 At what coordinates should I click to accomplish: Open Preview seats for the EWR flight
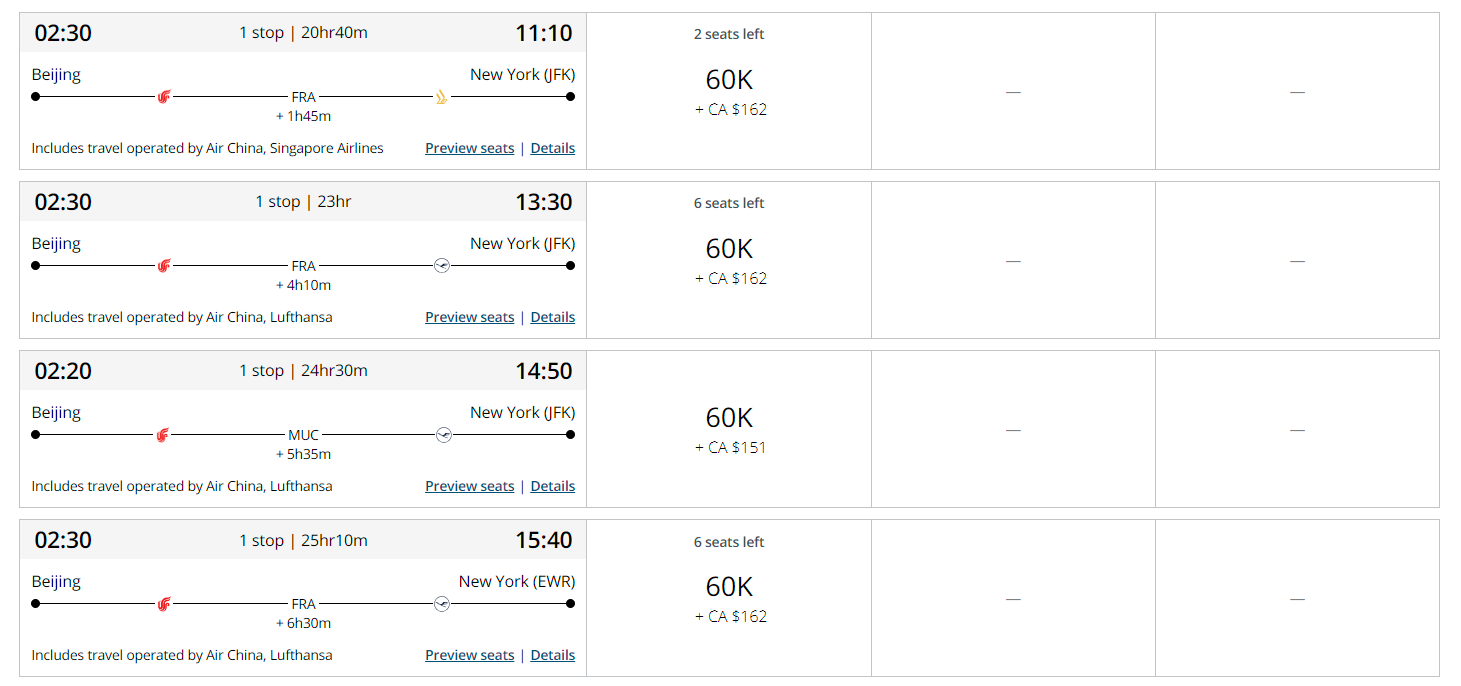coord(470,655)
